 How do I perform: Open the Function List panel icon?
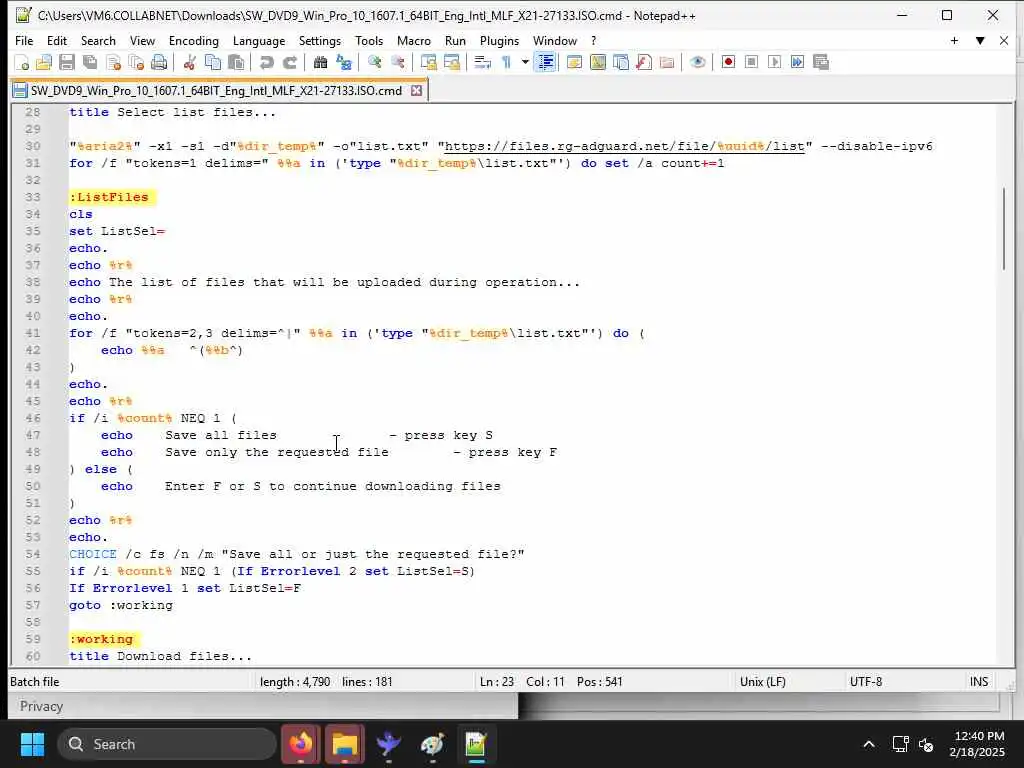(x=644, y=63)
